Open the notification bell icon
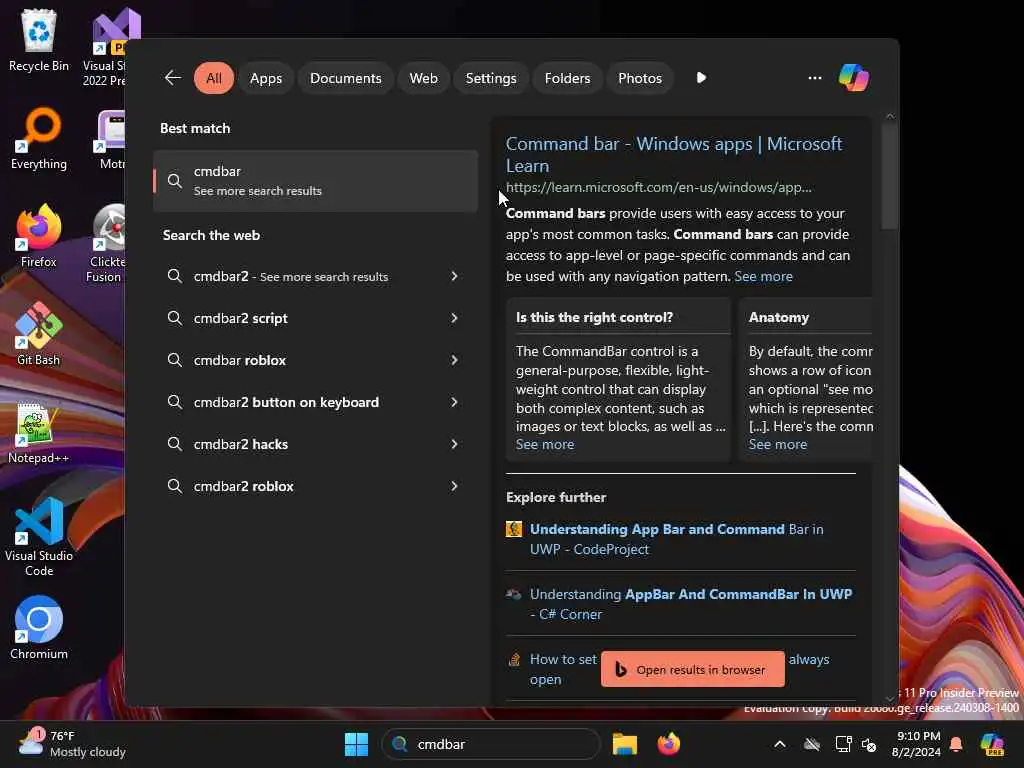This screenshot has width=1024, height=768. click(x=956, y=744)
